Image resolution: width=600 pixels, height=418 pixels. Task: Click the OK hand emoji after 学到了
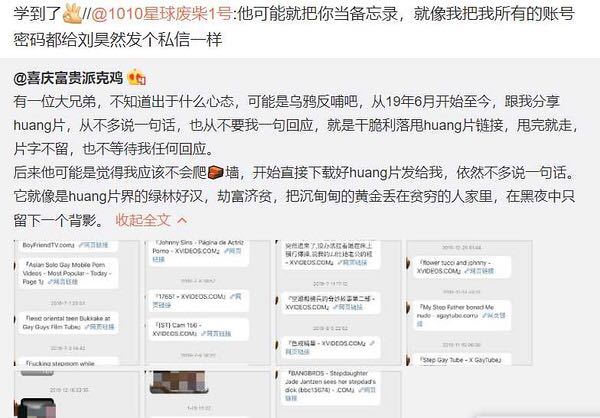pyautogui.click(x=72, y=14)
